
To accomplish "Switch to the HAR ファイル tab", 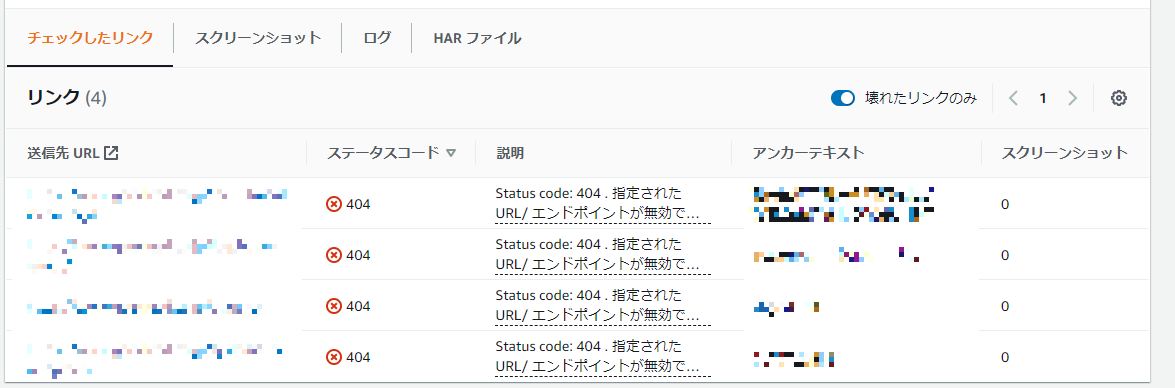I will (x=477, y=38).
